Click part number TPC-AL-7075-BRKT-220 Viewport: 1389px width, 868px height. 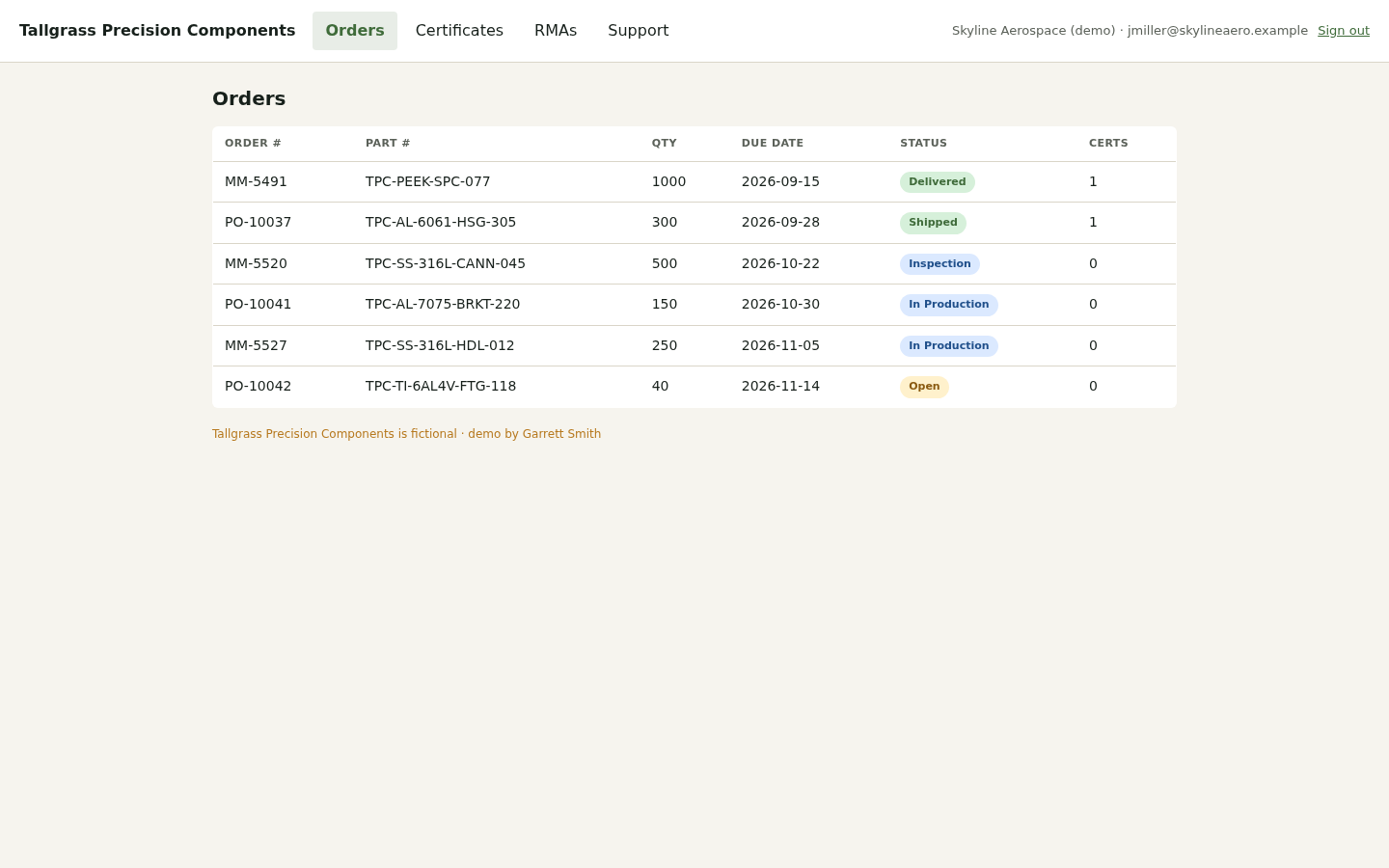[443, 304]
